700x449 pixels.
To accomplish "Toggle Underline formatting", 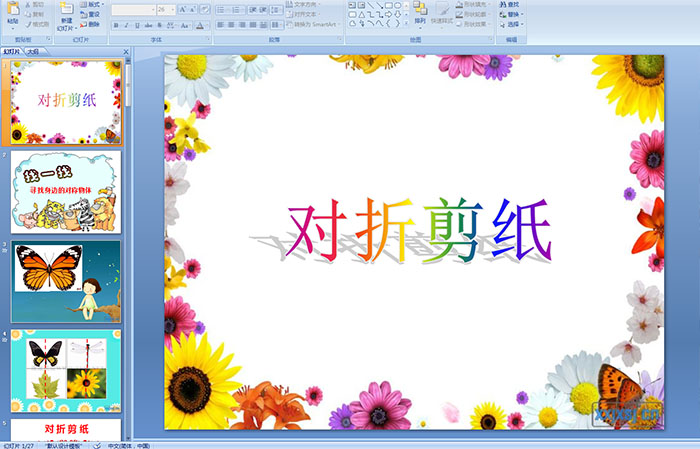I will click(137, 25).
